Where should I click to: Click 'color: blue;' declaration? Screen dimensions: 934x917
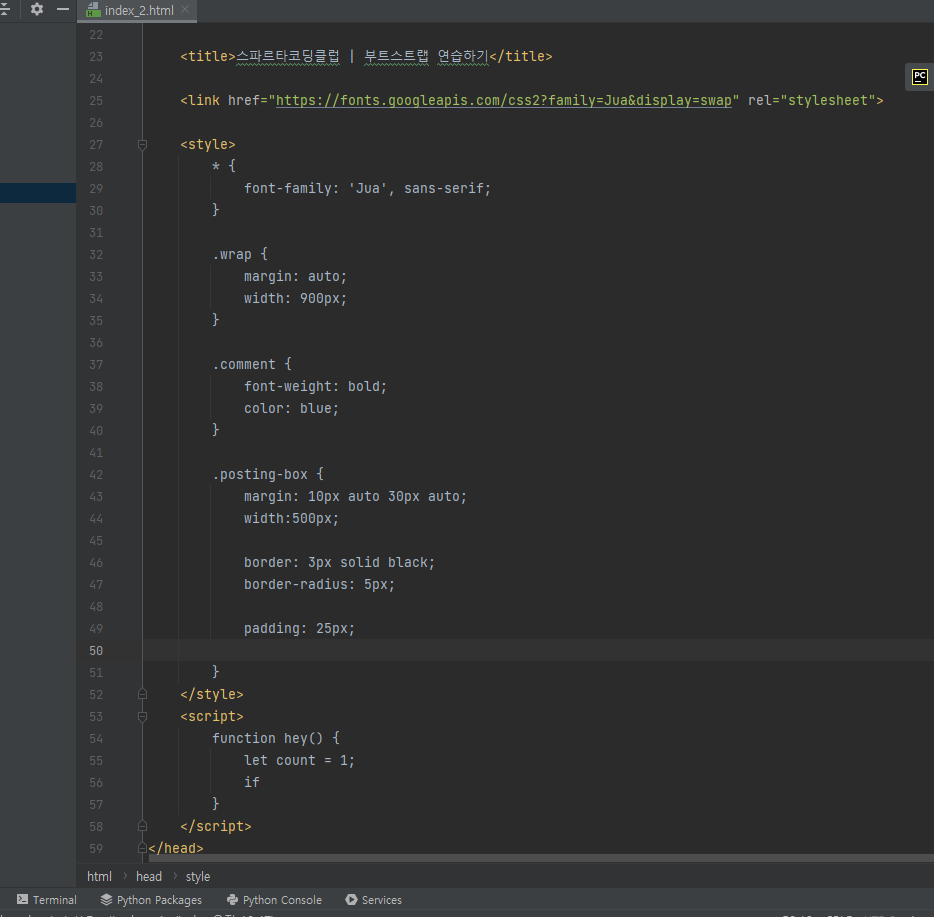[x=291, y=409]
